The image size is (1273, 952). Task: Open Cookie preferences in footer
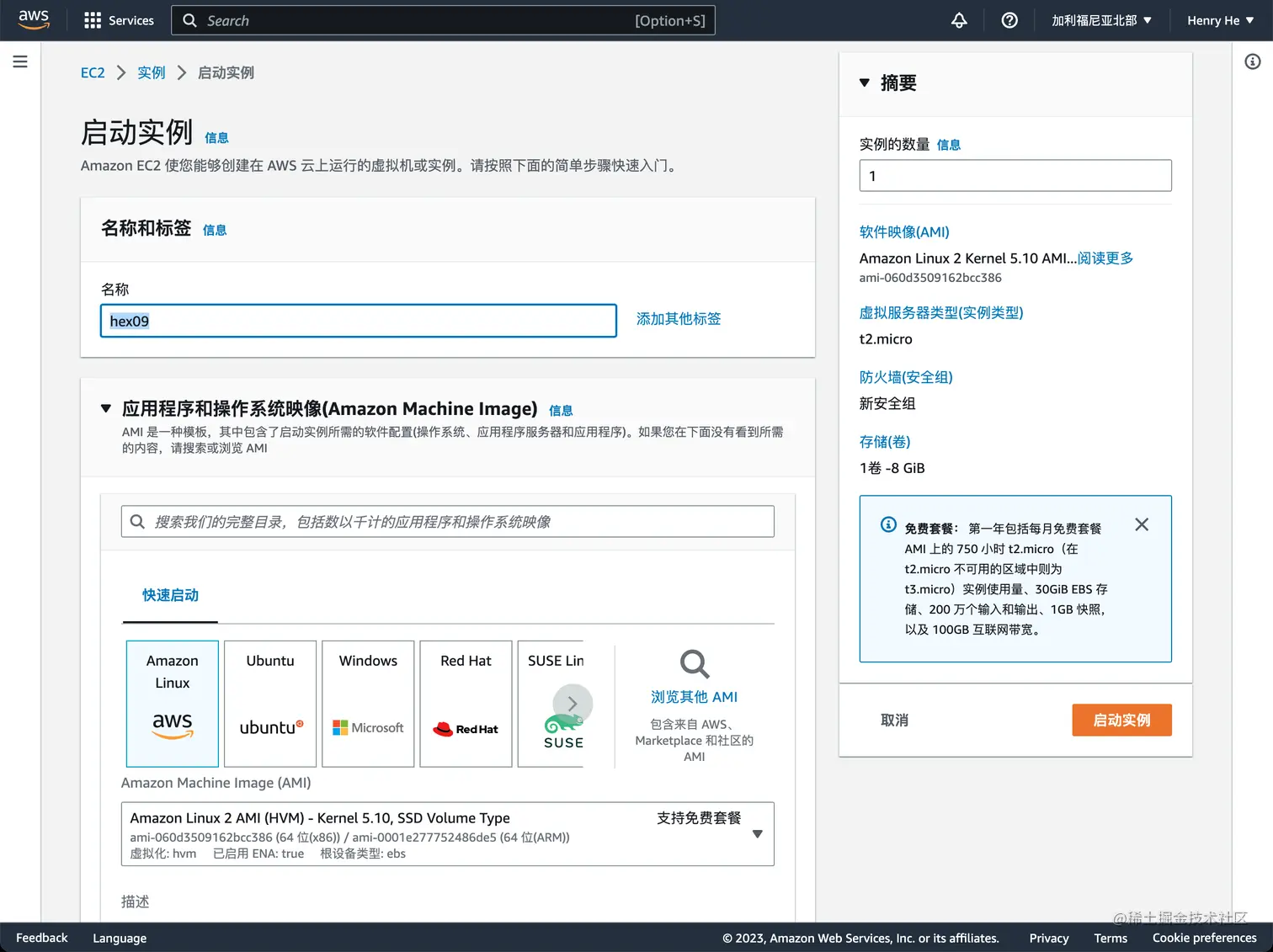[x=1205, y=938]
